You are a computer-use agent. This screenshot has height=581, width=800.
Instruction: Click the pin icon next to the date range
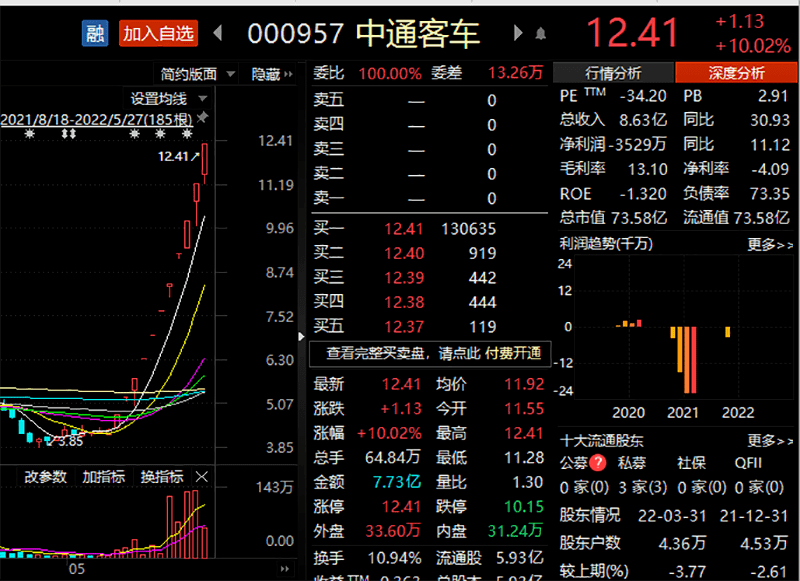tap(204, 119)
